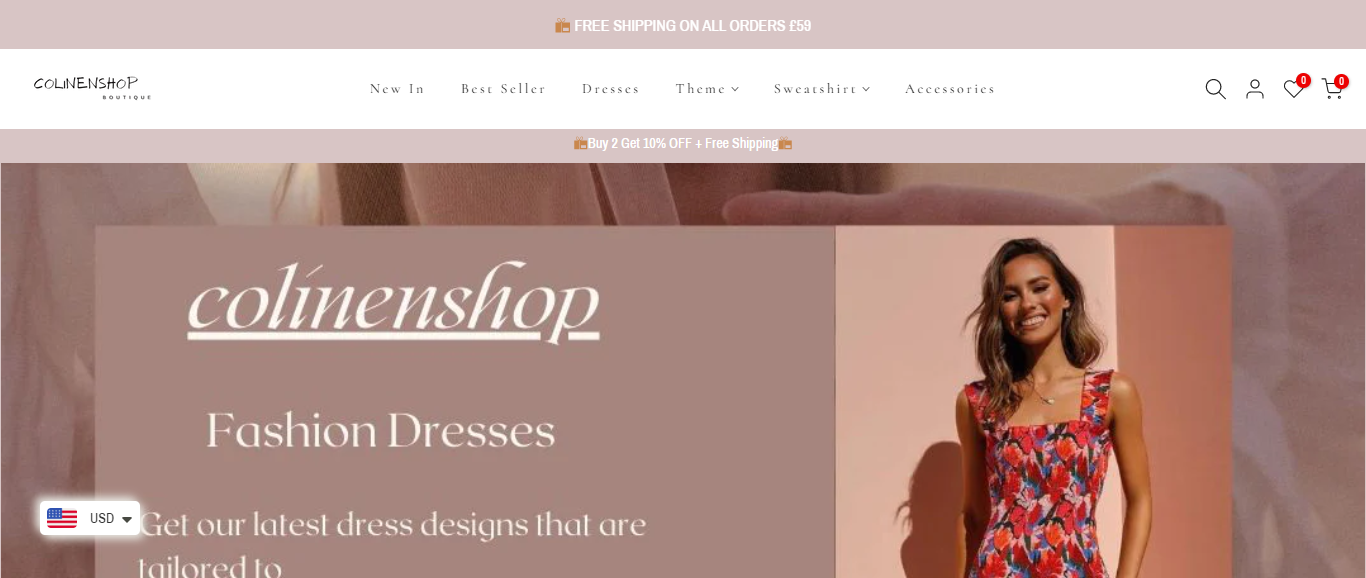
Task: Open the search magnifier icon
Action: tap(1215, 89)
